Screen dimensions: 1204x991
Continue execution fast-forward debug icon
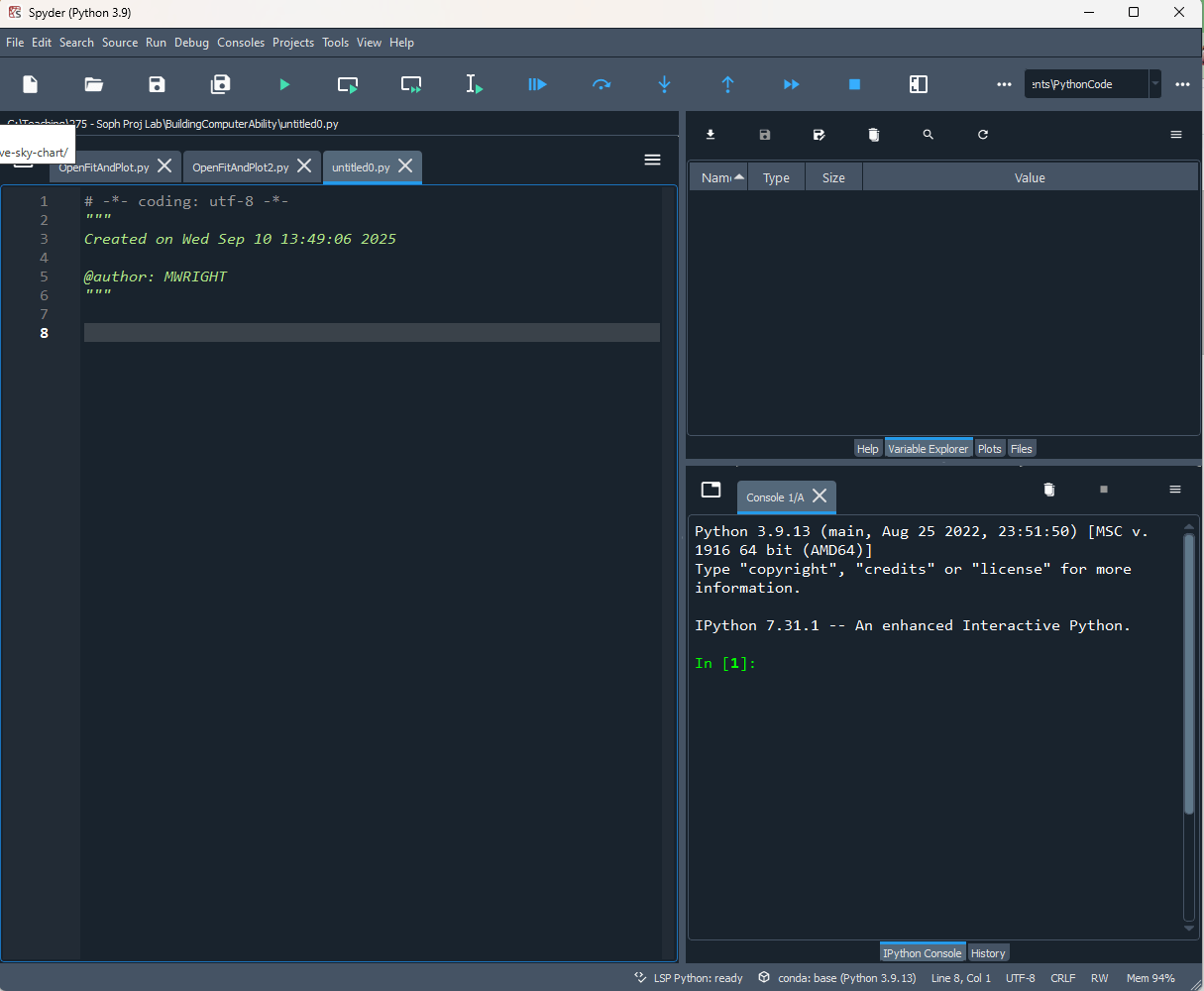point(792,84)
